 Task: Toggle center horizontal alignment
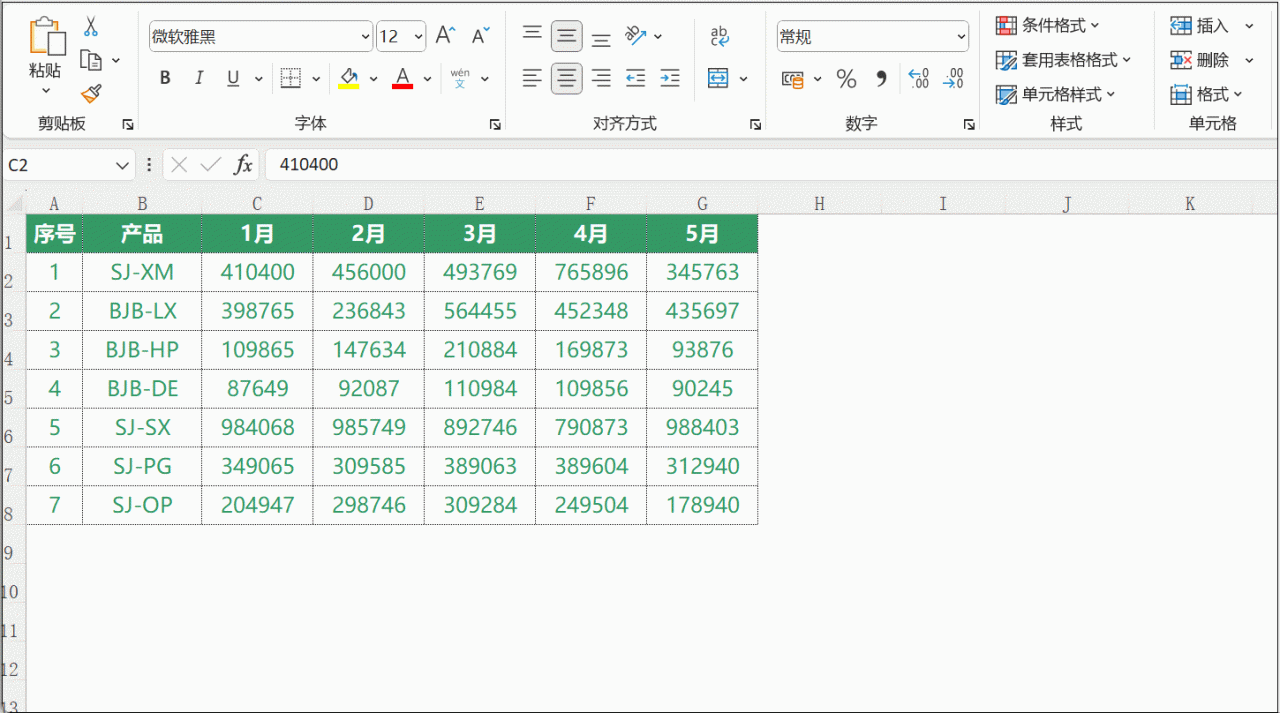point(567,78)
